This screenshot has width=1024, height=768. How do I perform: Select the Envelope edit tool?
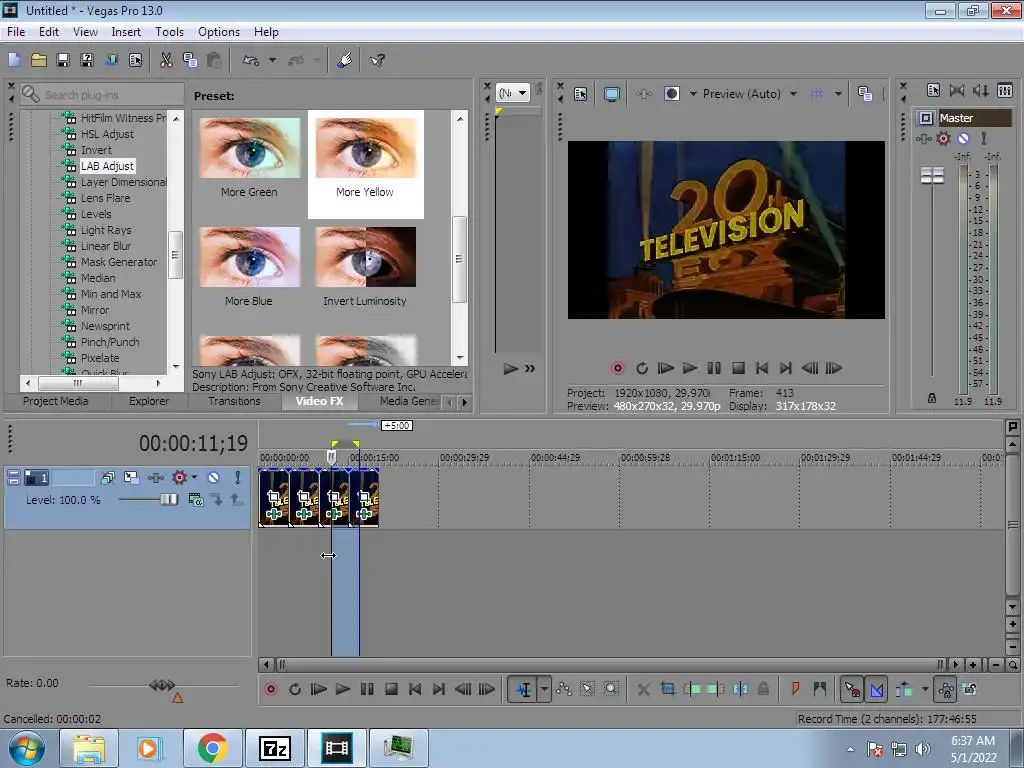pos(564,689)
